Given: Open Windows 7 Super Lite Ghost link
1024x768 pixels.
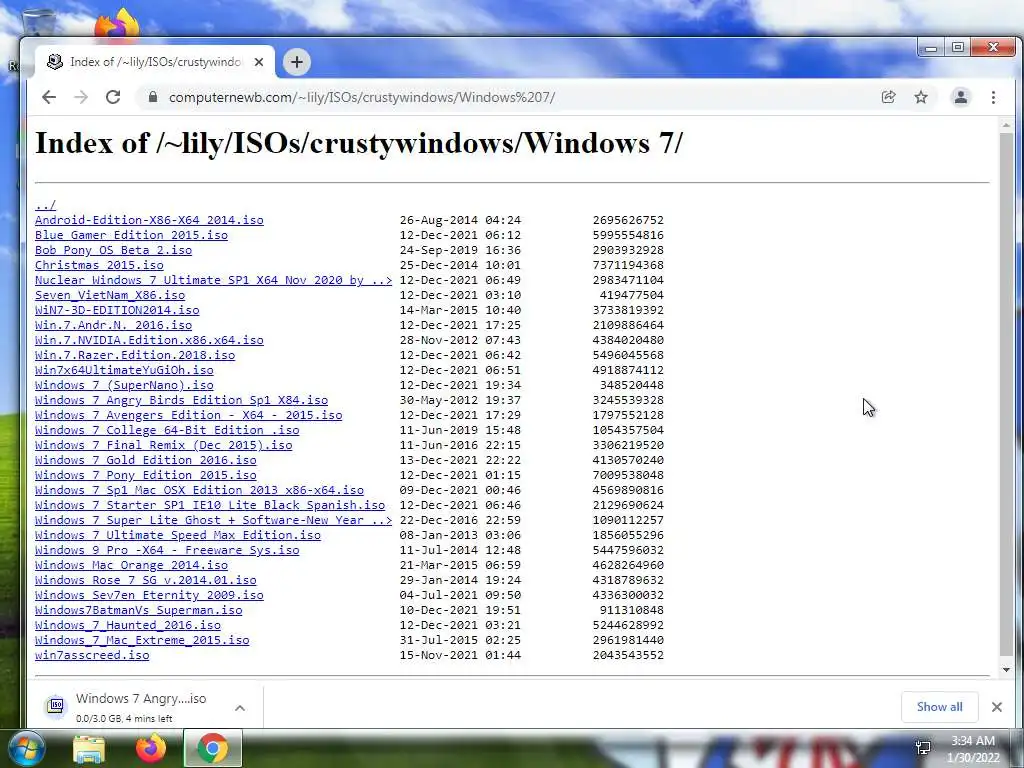Looking at the screenshot, I should [214, 520].
